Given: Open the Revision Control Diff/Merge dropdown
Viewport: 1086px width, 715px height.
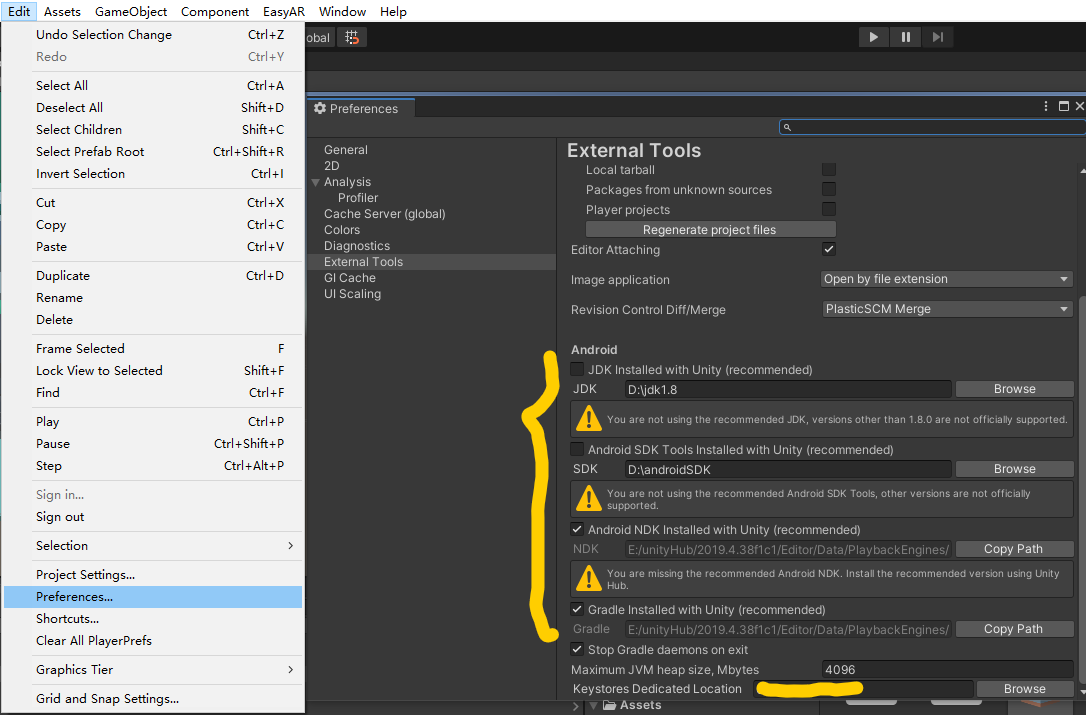Looking at the screenshot, I should pos(945,309).
